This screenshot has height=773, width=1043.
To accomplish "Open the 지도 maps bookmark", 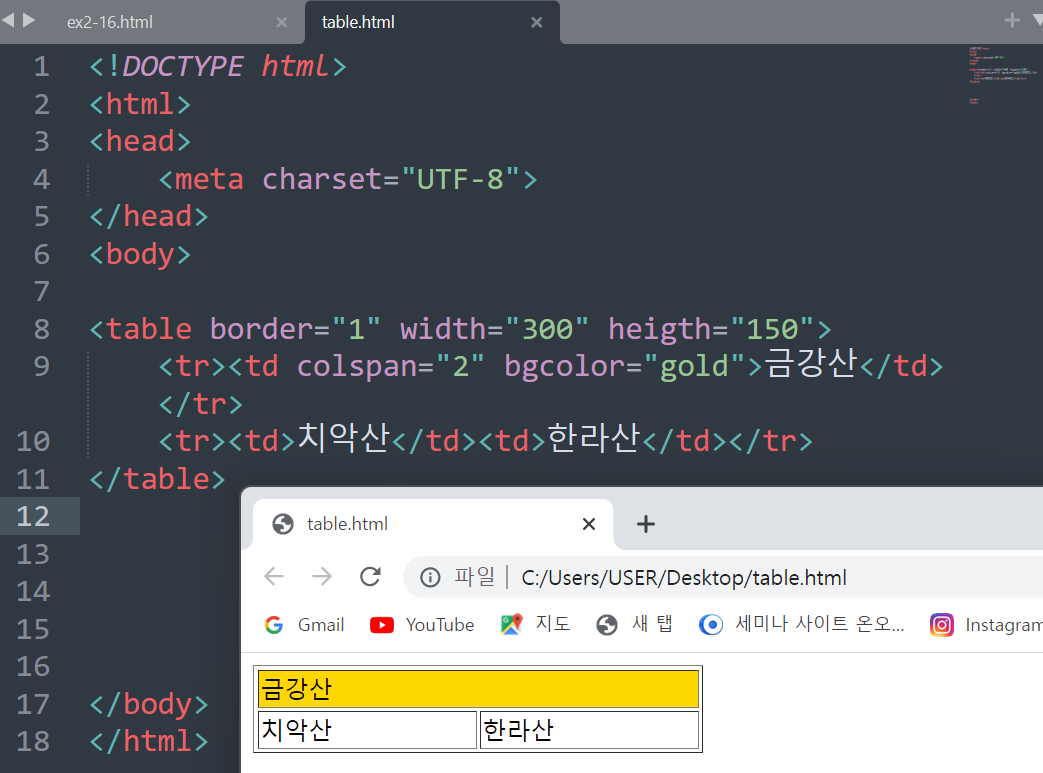I will click(x=535, y=625).
